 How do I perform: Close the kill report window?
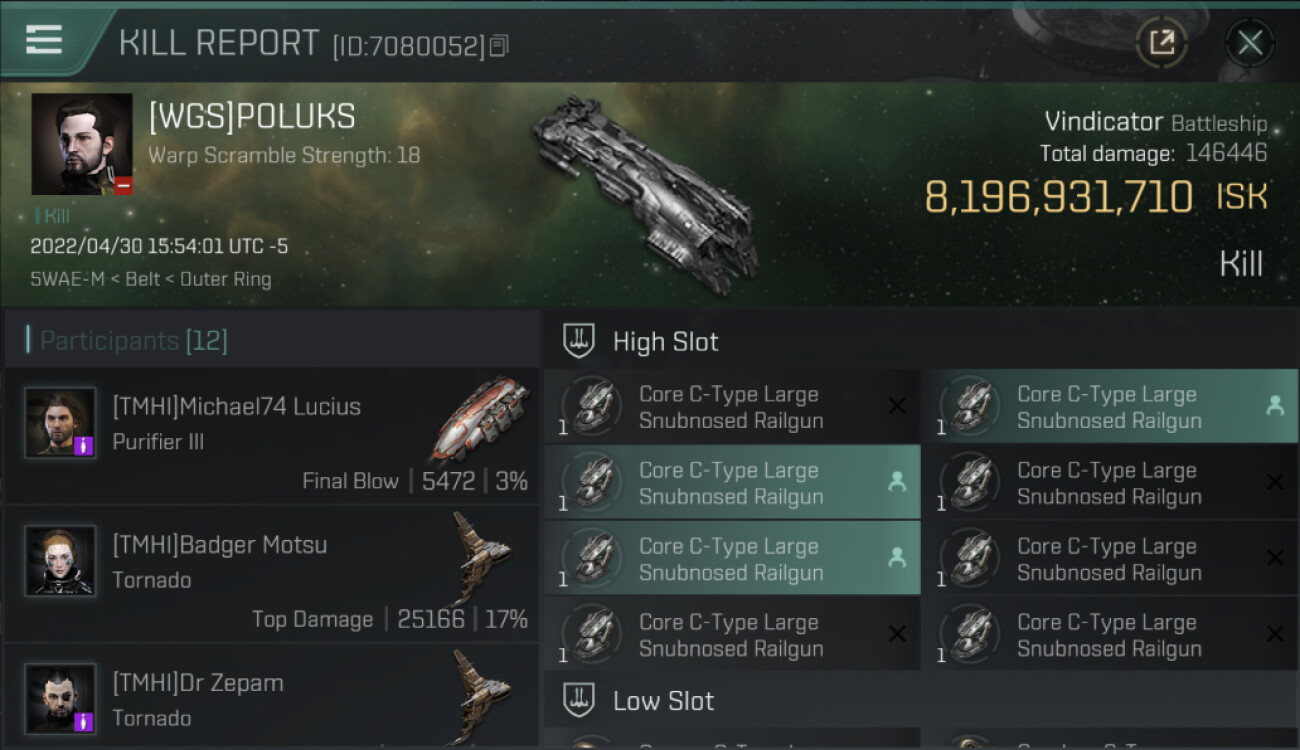coord(1250,42)
